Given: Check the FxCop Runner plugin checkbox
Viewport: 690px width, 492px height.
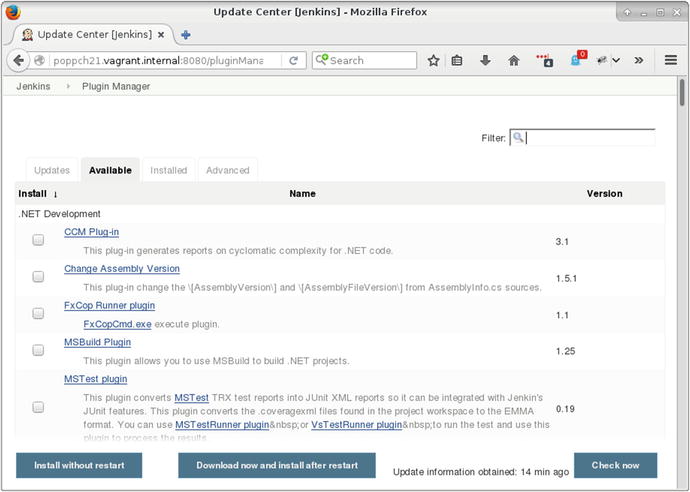Looking at the screenshot, I should click(38, 313).
